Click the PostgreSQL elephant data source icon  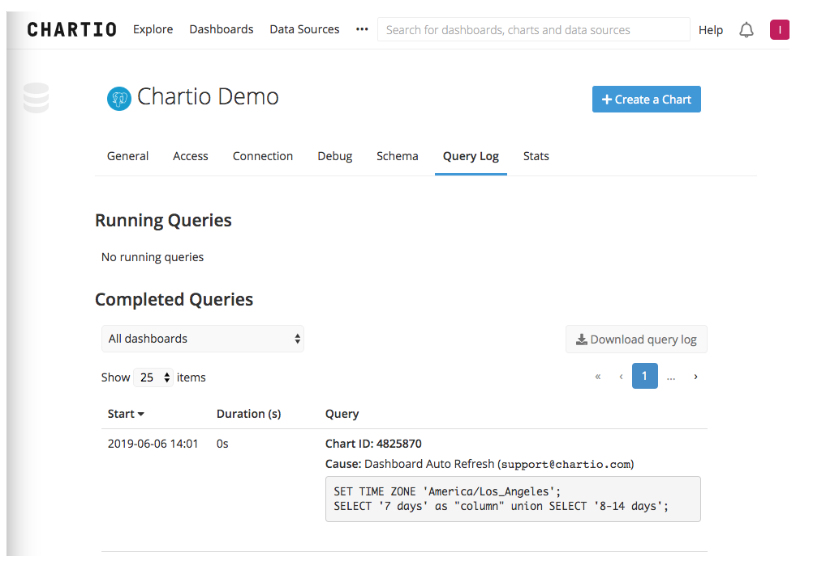coord(119,98)
